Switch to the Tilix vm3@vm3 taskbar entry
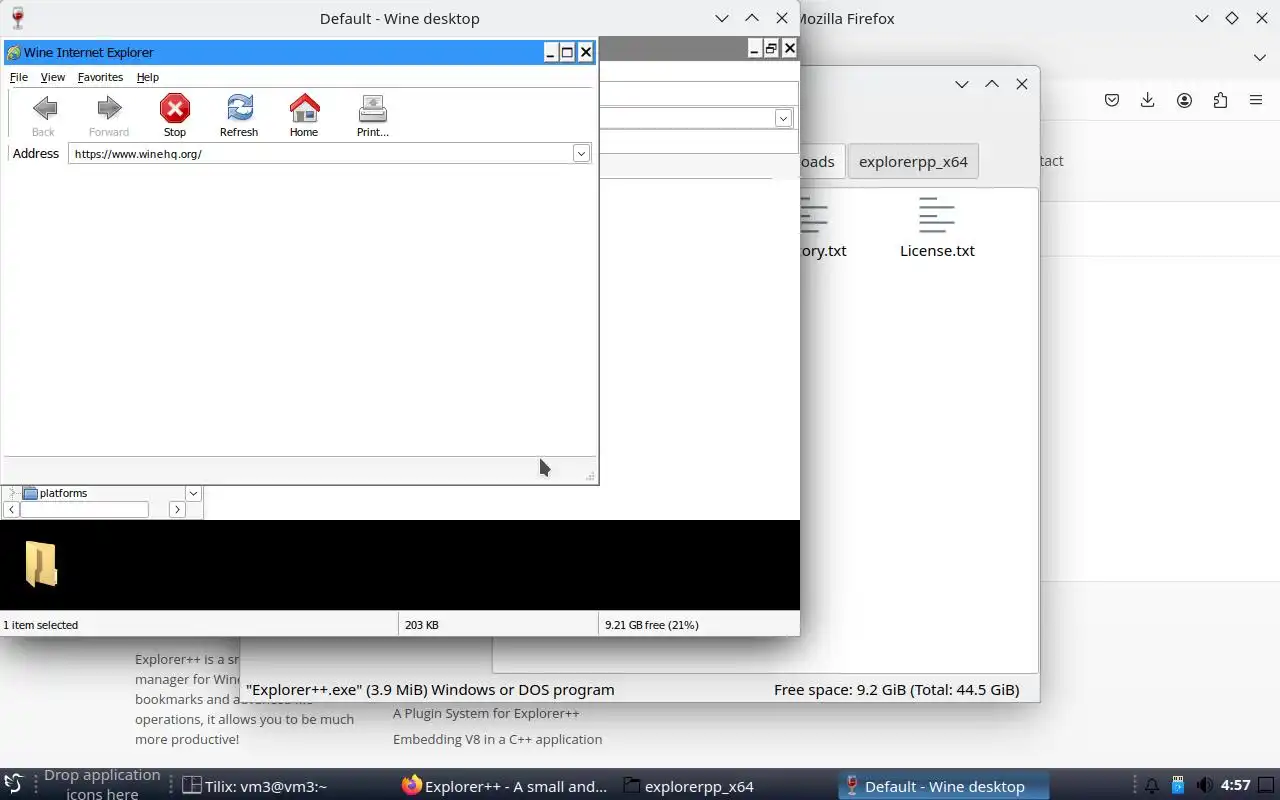The height and width of the screenshot is (800, 1280). (254, 786)
